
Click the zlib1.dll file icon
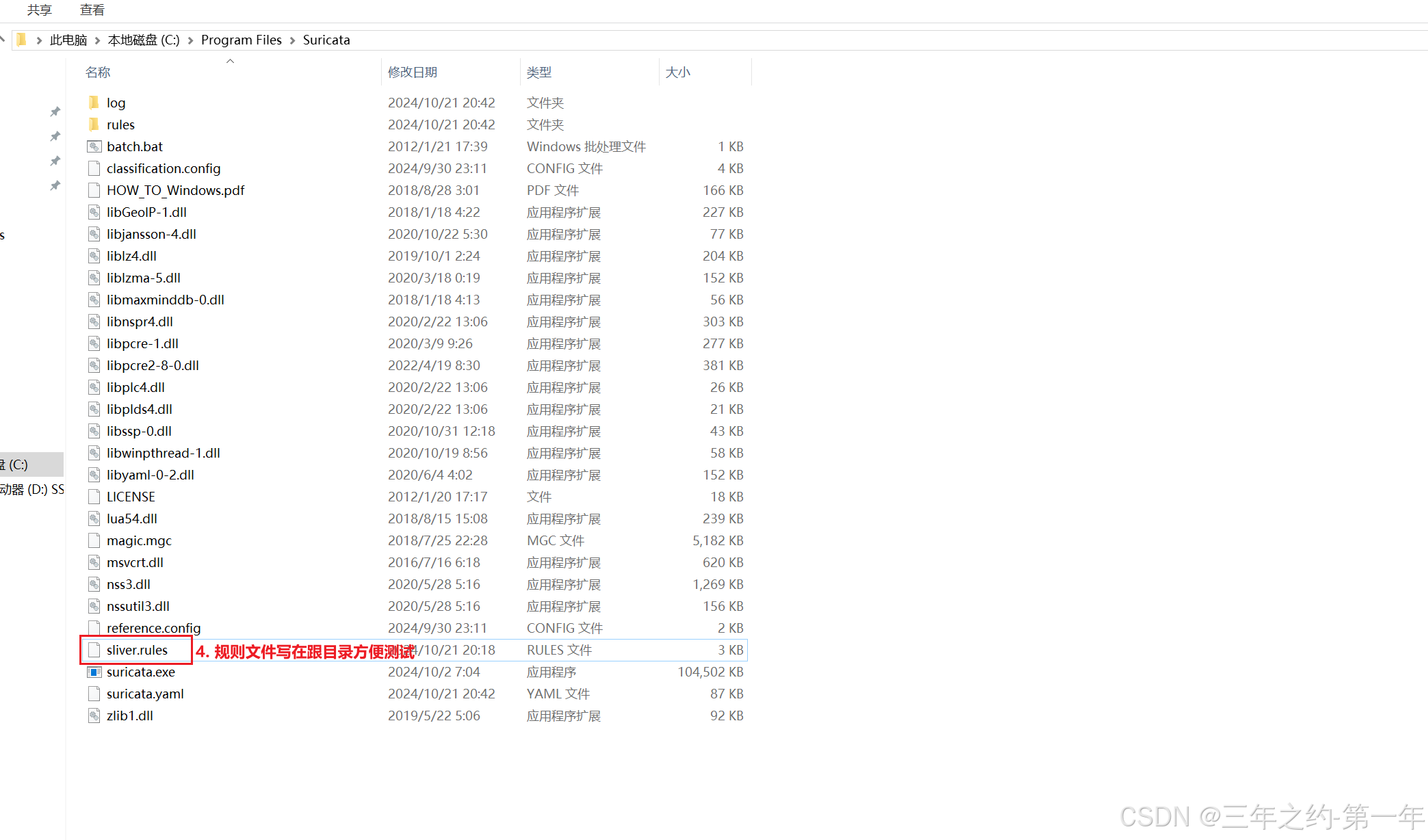tap(94, 716)
